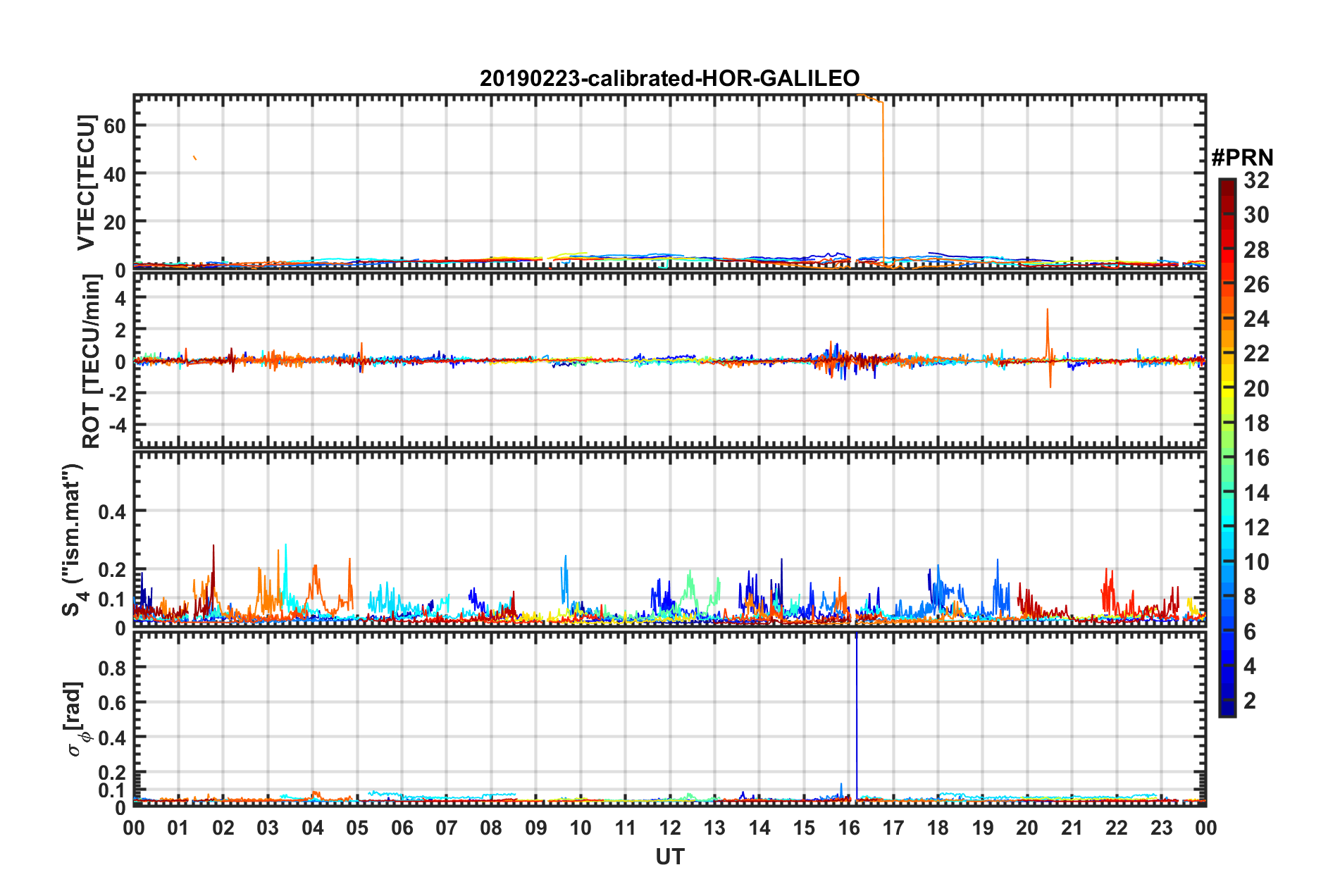Click colorbar tick label 20

[1256, 389]
